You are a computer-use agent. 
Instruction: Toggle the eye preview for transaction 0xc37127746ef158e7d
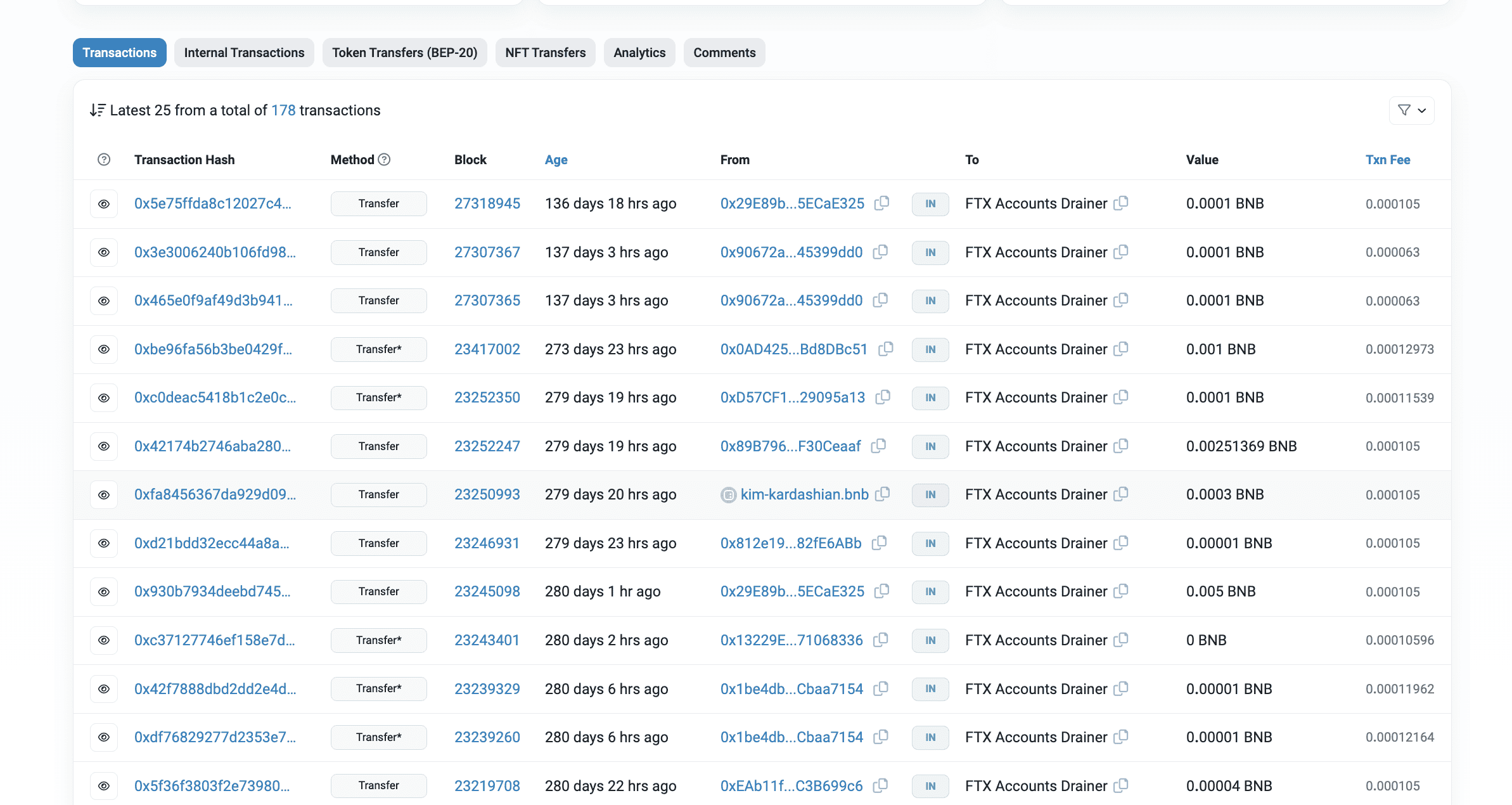pos(104,640)
